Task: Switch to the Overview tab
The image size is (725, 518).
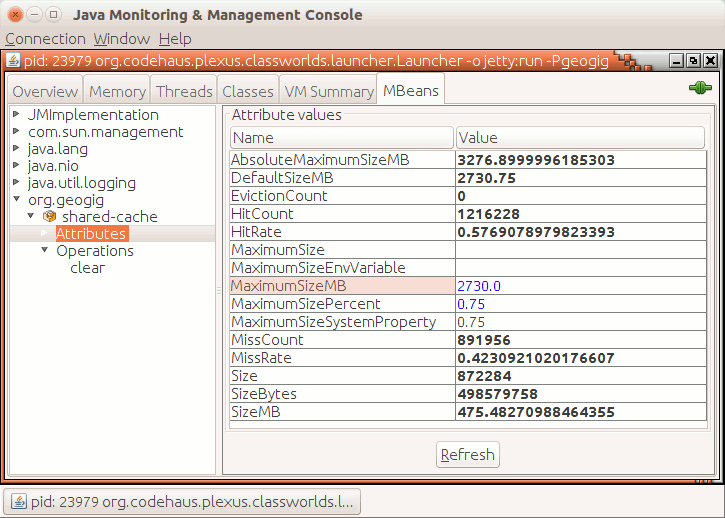Action: 45,91
